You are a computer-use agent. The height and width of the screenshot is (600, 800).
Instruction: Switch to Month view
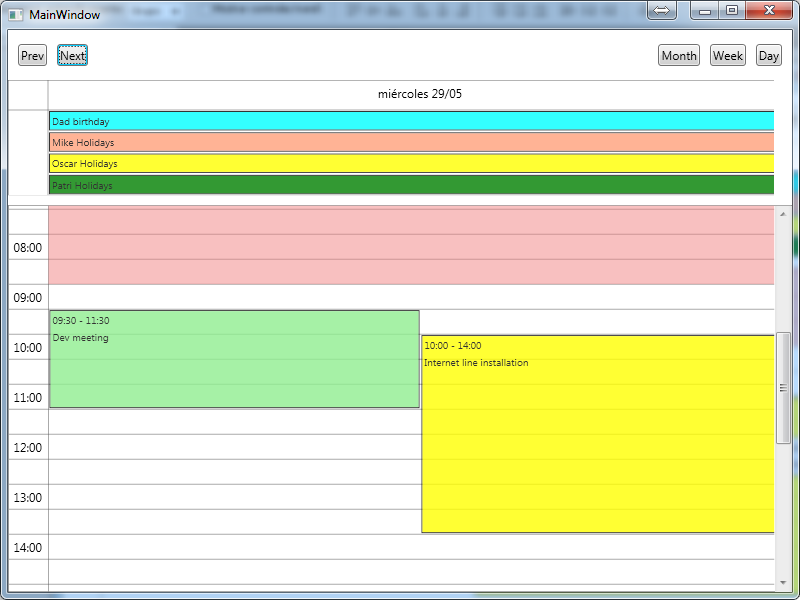point(678,56)
